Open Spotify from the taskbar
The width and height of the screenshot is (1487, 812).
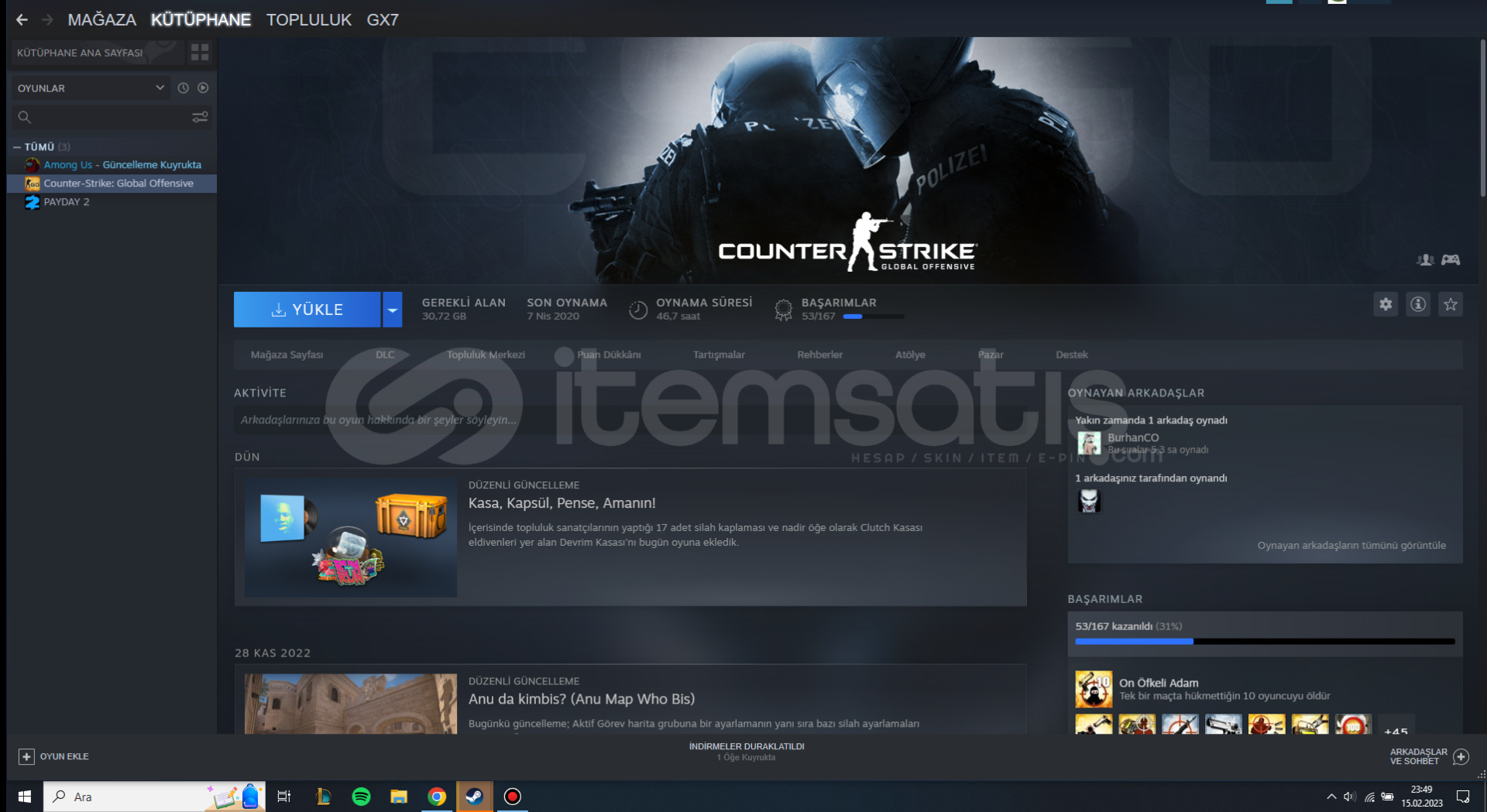click(x=361, y=797)
